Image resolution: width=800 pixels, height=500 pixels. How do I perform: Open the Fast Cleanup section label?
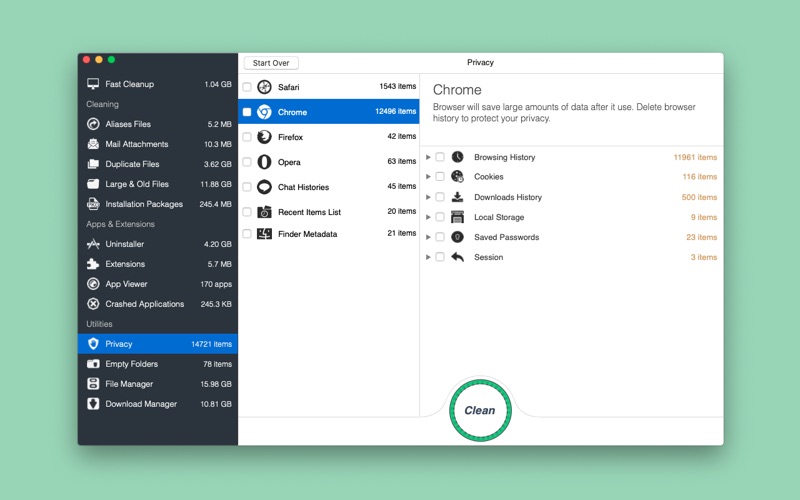point(130,84)
